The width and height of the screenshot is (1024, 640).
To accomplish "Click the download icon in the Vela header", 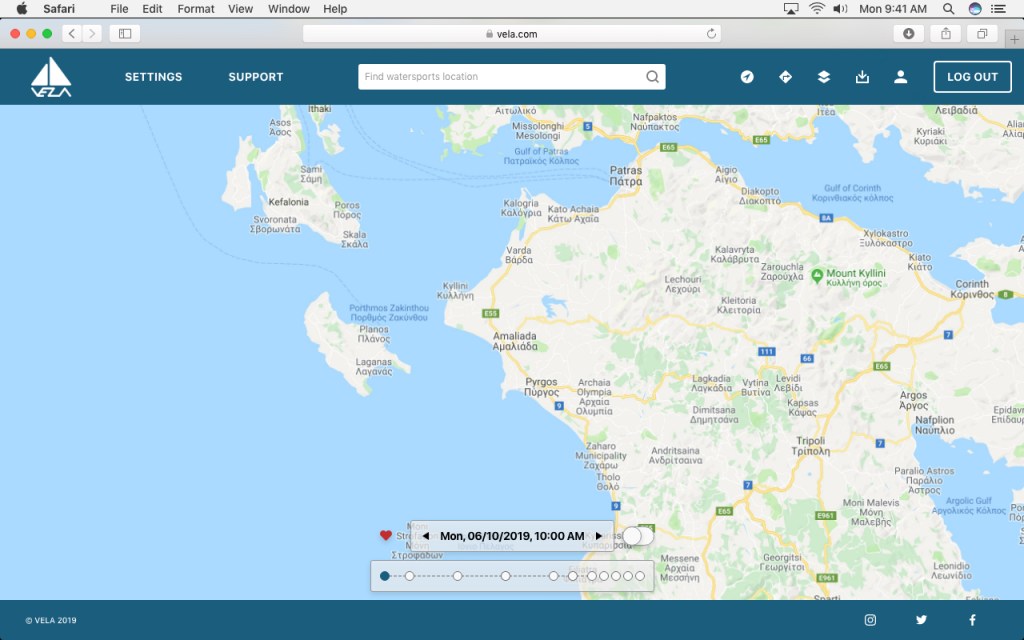I will click(862, 77).
